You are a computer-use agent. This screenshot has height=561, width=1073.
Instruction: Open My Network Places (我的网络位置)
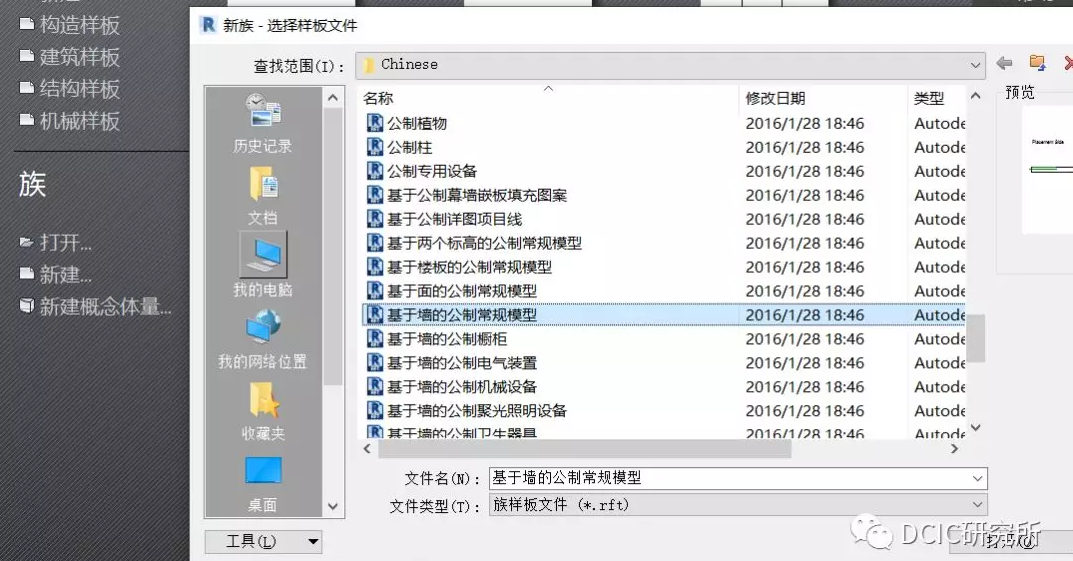pyautogui.click(x=263, y=339)
